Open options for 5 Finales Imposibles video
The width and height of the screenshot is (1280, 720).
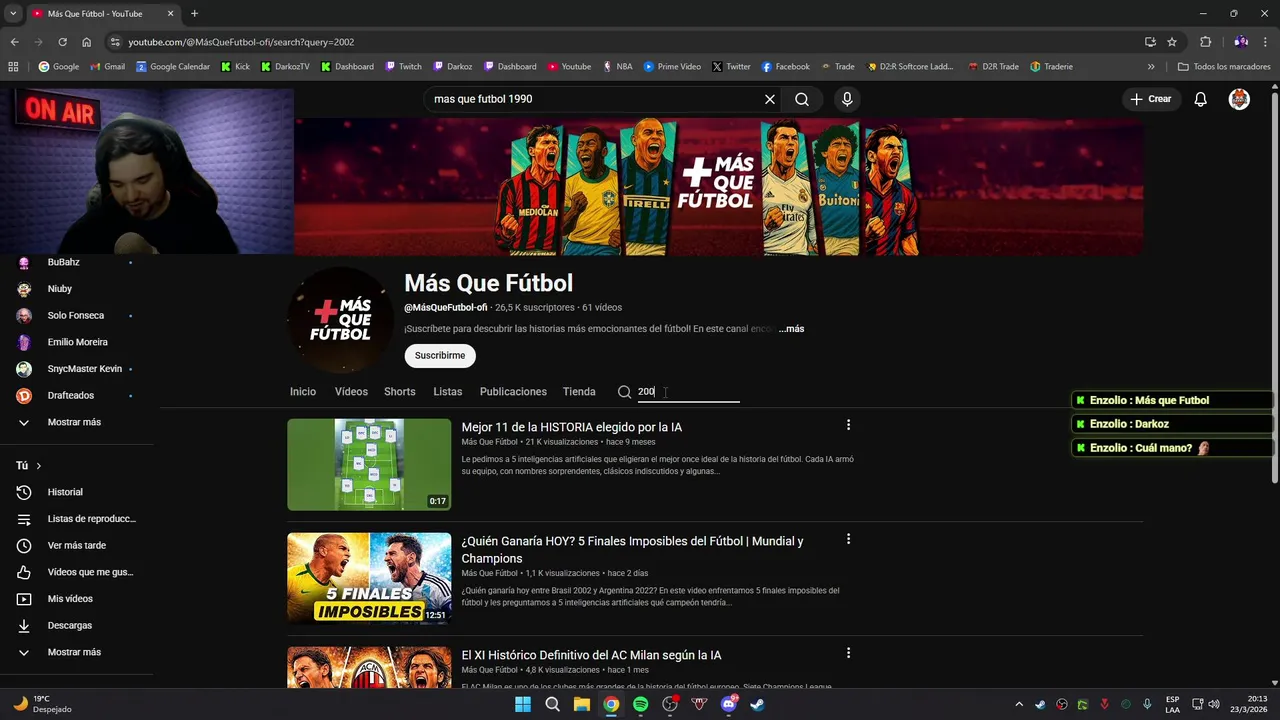tap(848, 539)
